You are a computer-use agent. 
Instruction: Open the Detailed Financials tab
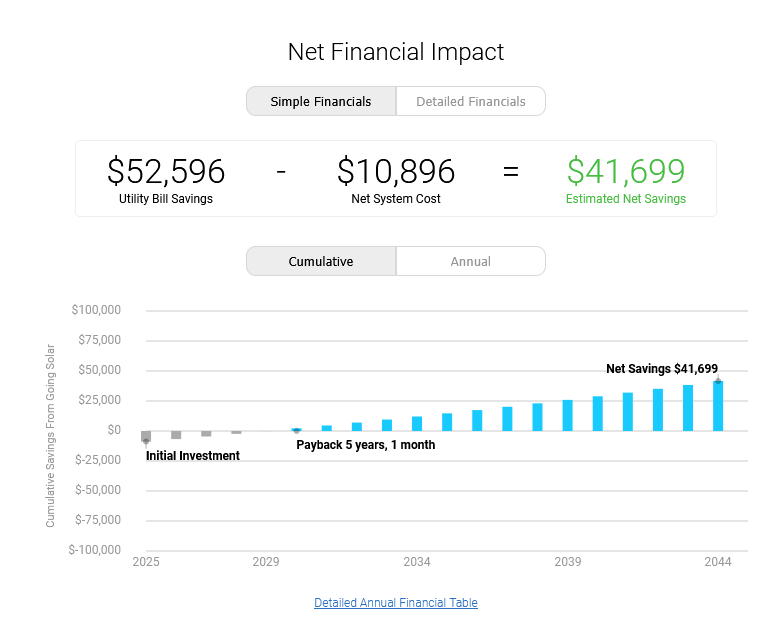click(470, 101)
